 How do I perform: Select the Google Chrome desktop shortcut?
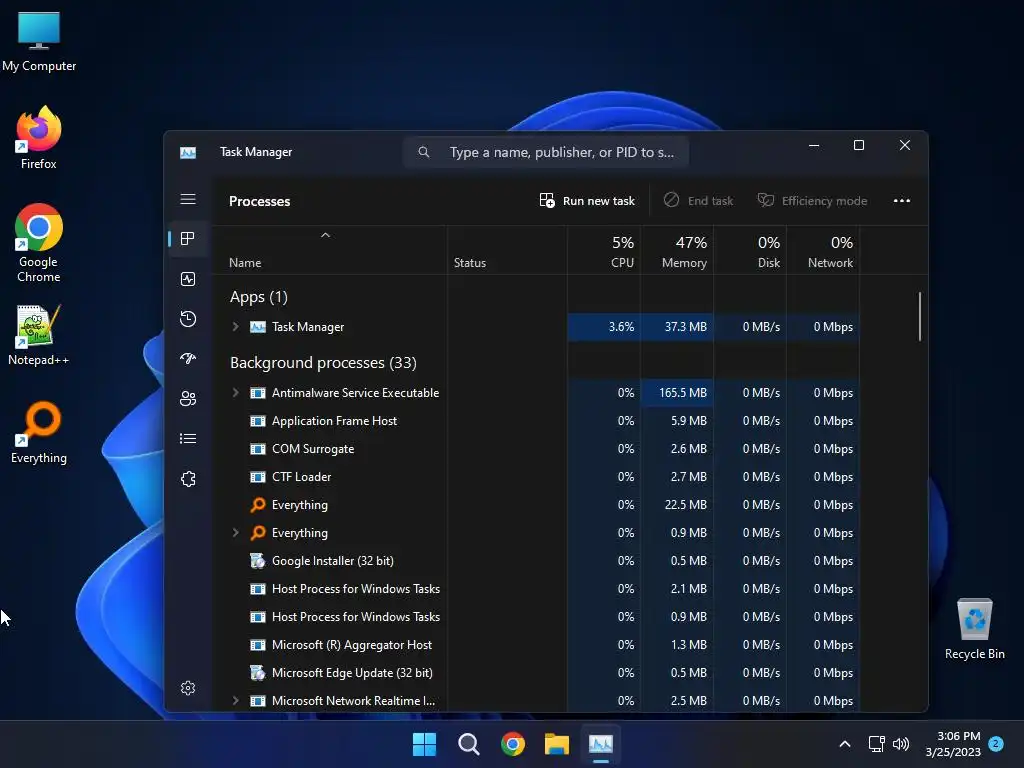click(x=39, y=243)
